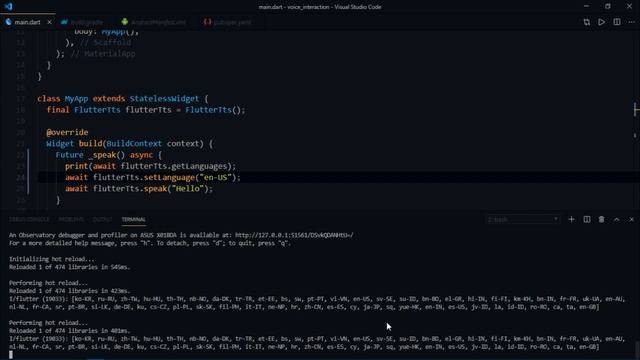
Task: Minimize the Visual Studio Code window
Action: 587,7
